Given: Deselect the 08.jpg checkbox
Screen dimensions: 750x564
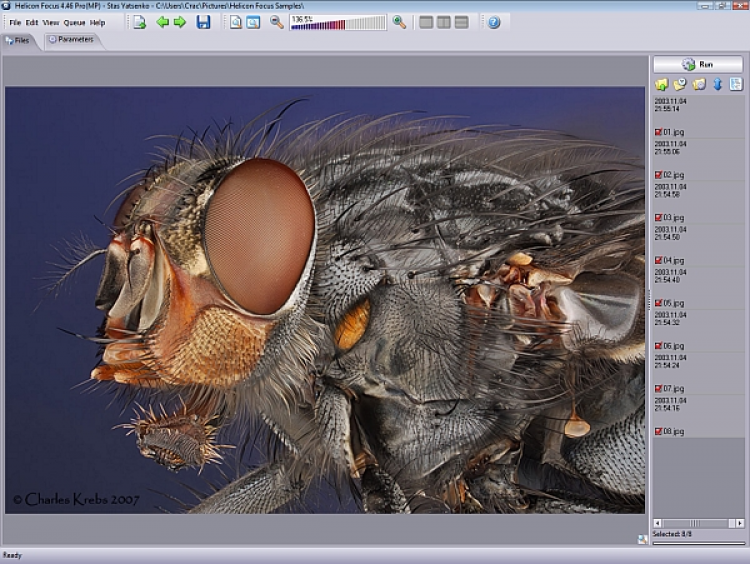Looking at the screenshot, I should pyautogui.click(x=658, y=431).
